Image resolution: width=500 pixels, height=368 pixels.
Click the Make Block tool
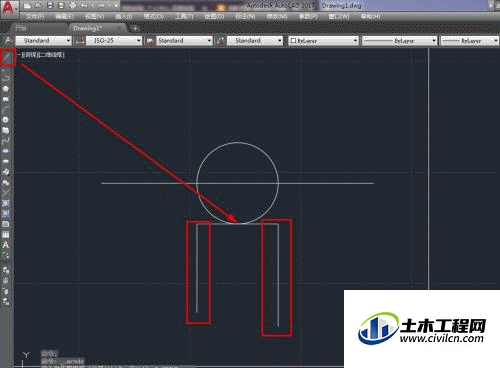pyautogui.click(x=6, y=183)
